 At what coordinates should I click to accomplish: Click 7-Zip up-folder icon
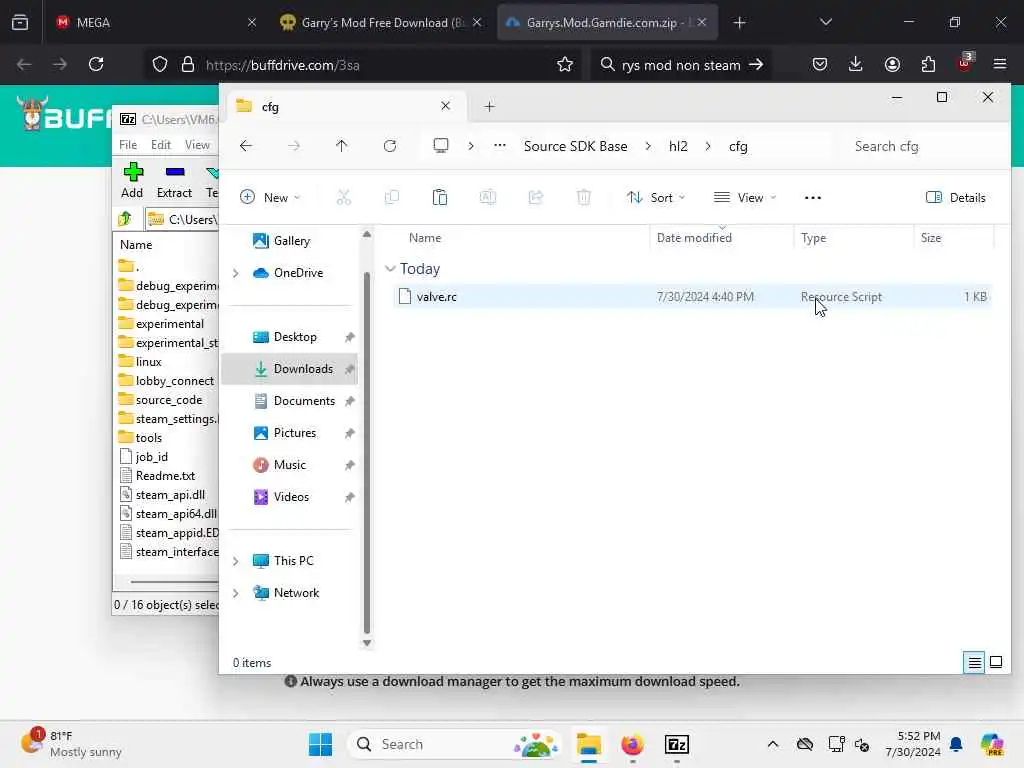[x=125, y=219]
